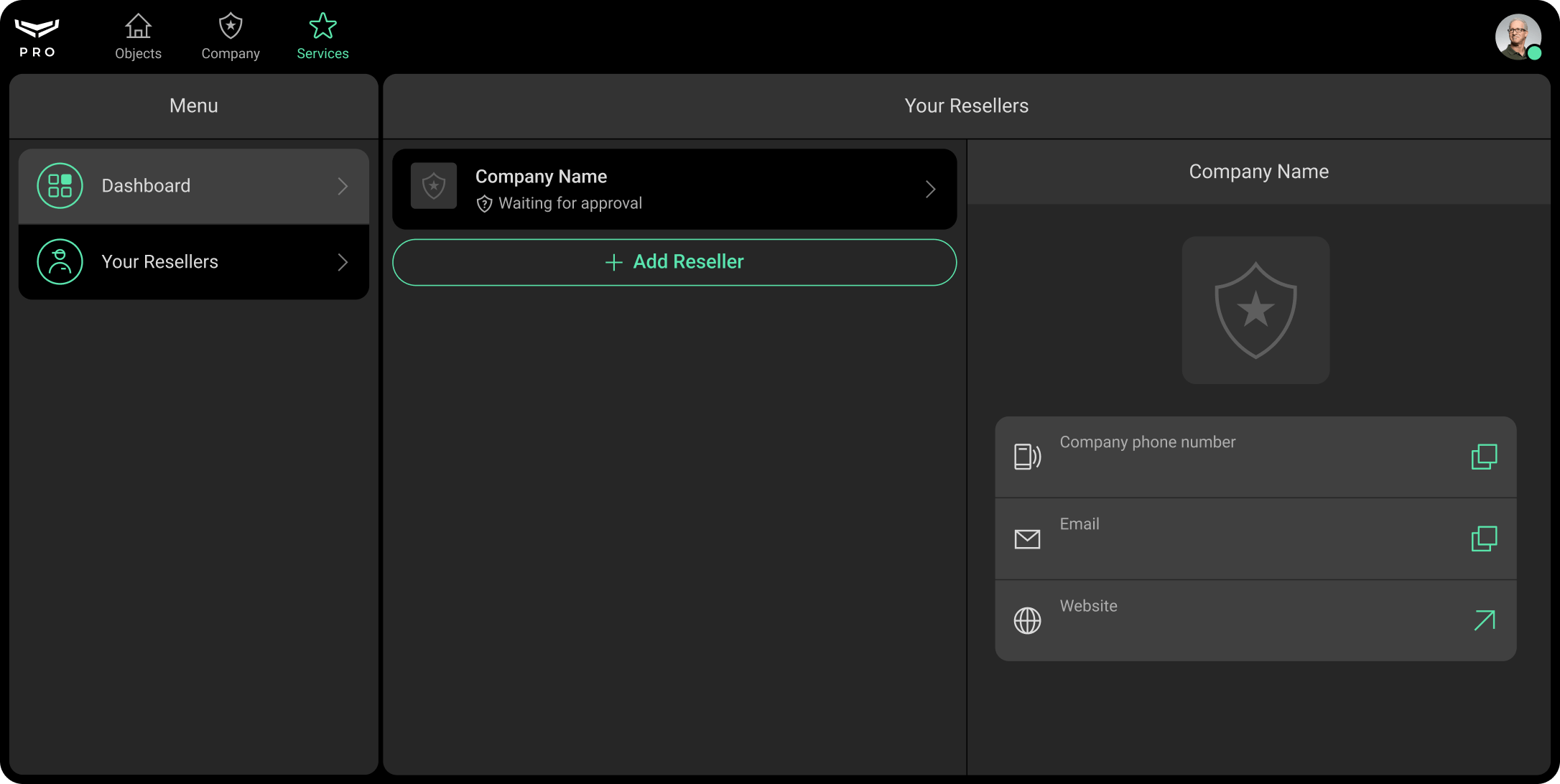Click the Your Resellers person icon

tap(60, 262)
